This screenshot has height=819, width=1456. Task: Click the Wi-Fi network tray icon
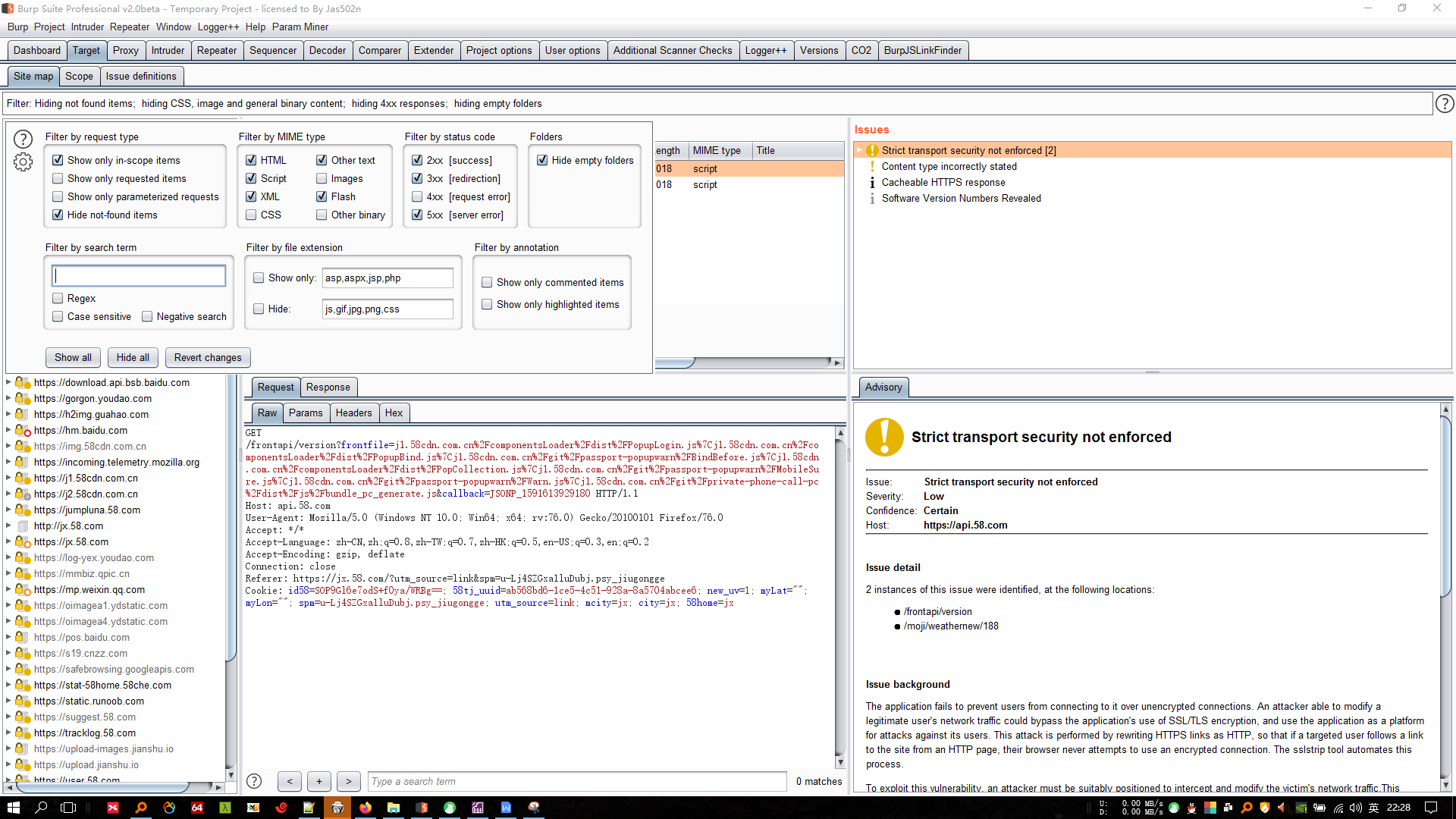[1338, 808]
